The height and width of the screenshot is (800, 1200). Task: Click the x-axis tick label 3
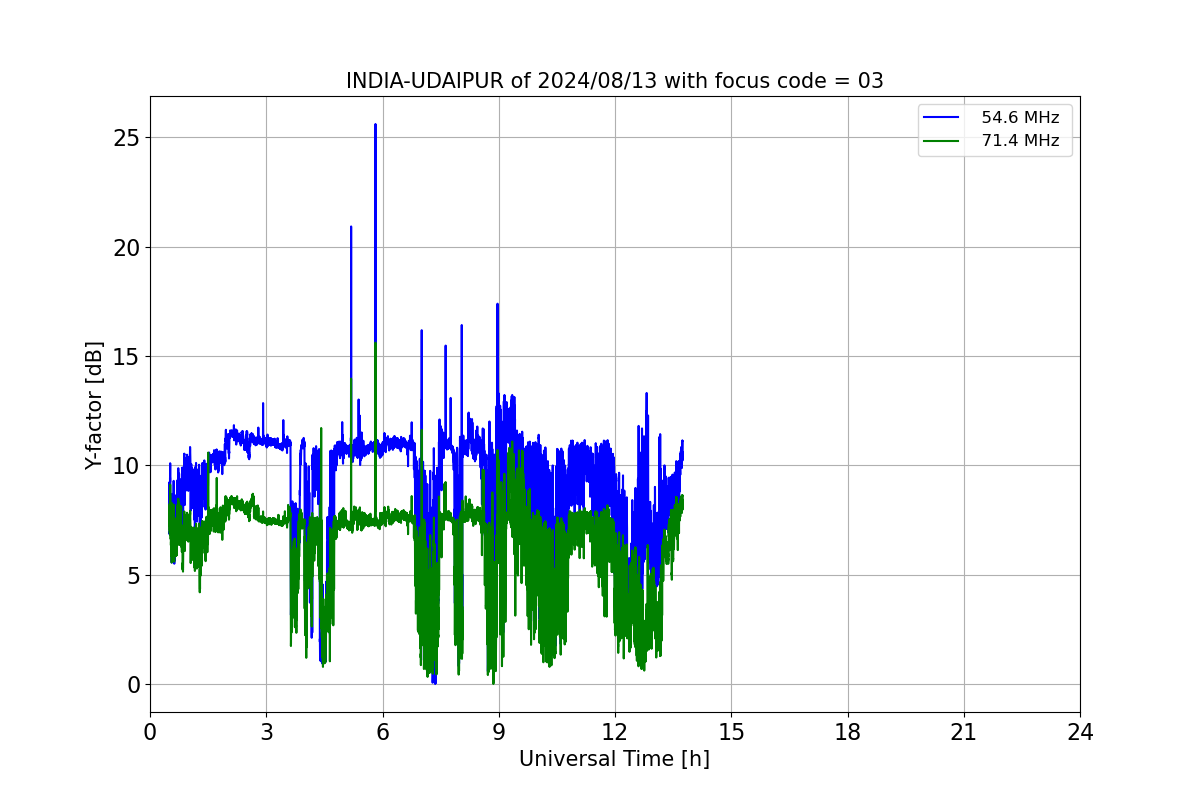pos(266,732)
